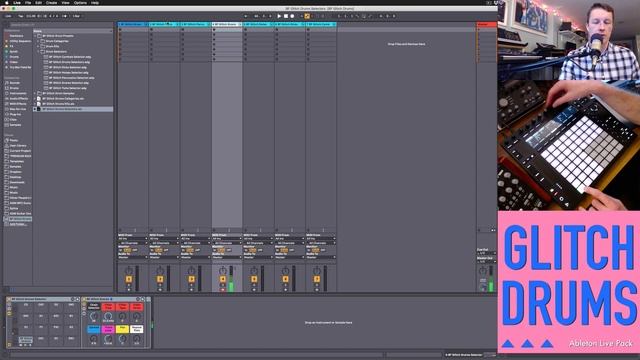Open the Live application menu
The width and height of the screenshot is (640, 360).
tap(17, 2)
